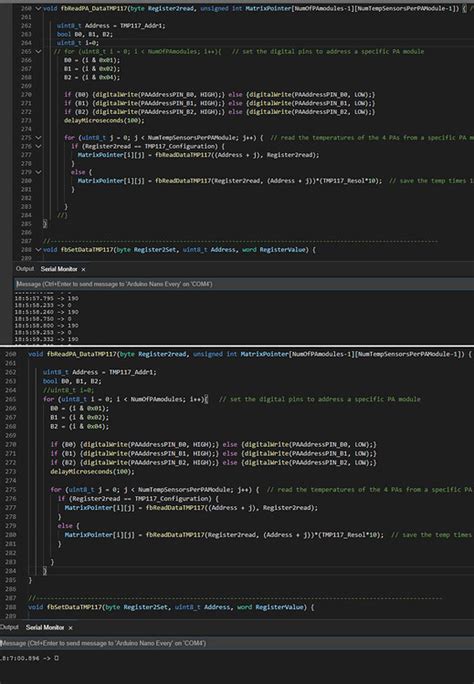Collapse fbReadPA_DataTMP117 function via line 260 chevron
The image size is (474, 684).
coord(38,8)
